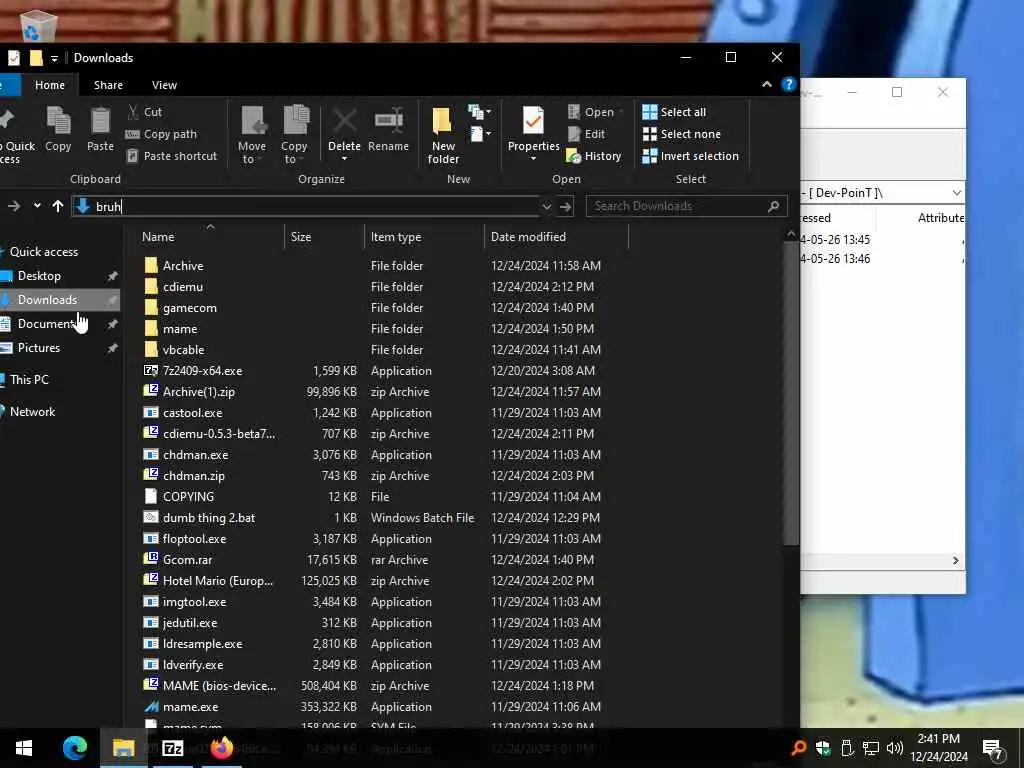Click the Copy icon in Clipboard group
1024x768 pixels.
tap(58, 129)
